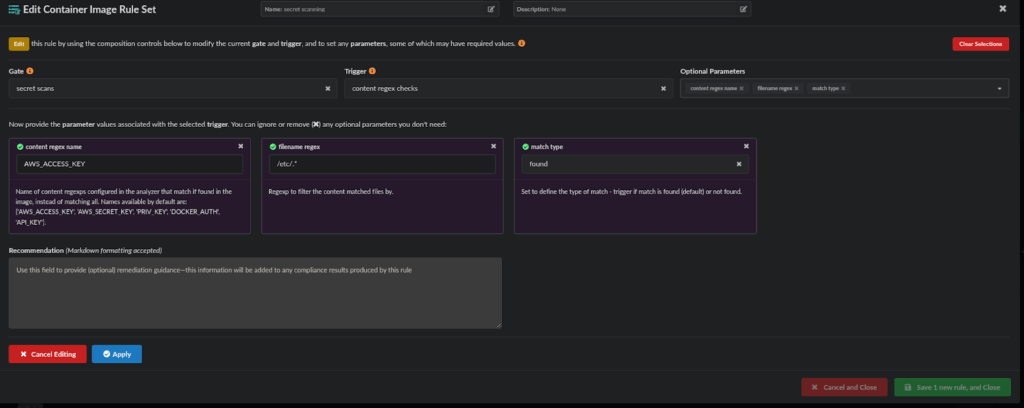Viewport: 1024px width, 408px height.
Task: Click the edit icon beside rule set Name
Action: (x=491, y=9)
